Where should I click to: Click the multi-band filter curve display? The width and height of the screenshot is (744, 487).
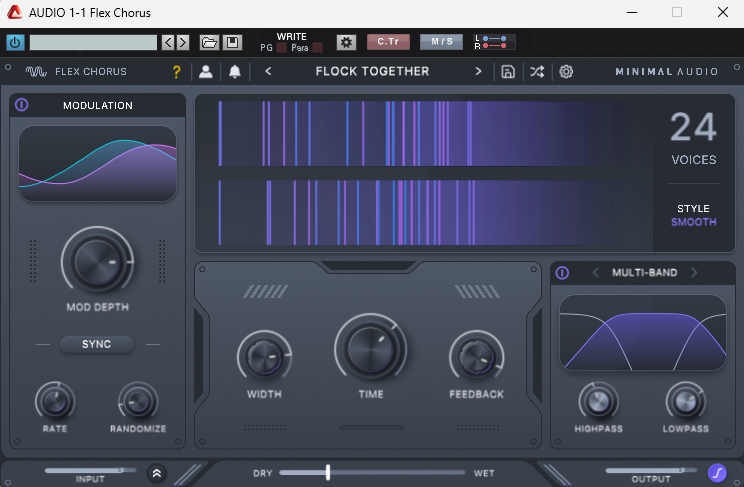tap(643, 332)
